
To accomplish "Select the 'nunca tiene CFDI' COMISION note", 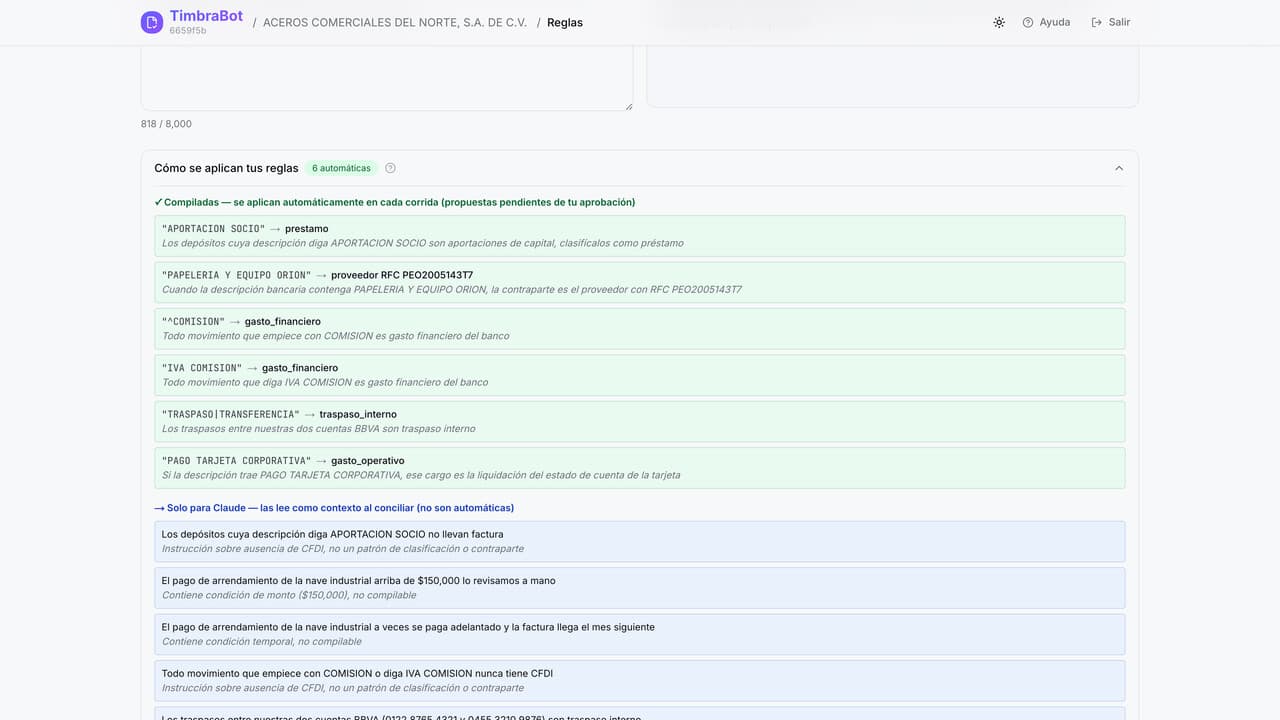I will coord(639,680).
